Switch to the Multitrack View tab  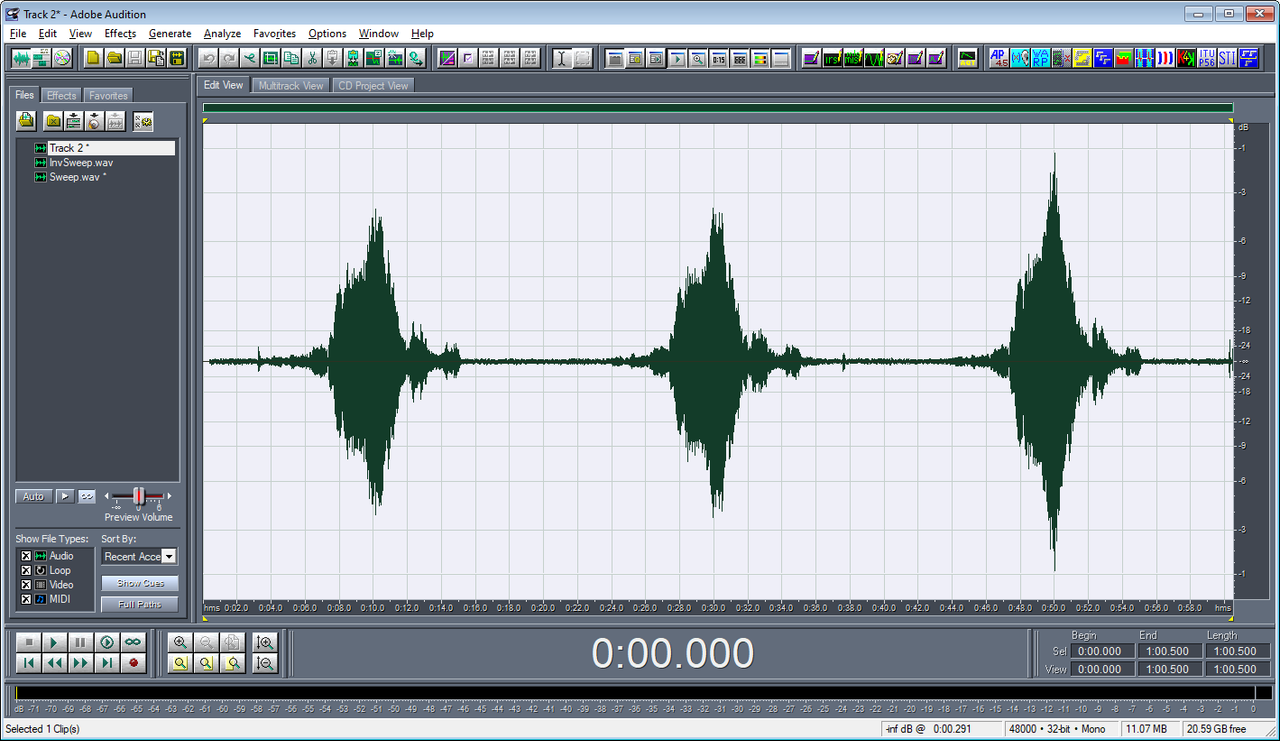click(290, 86)
